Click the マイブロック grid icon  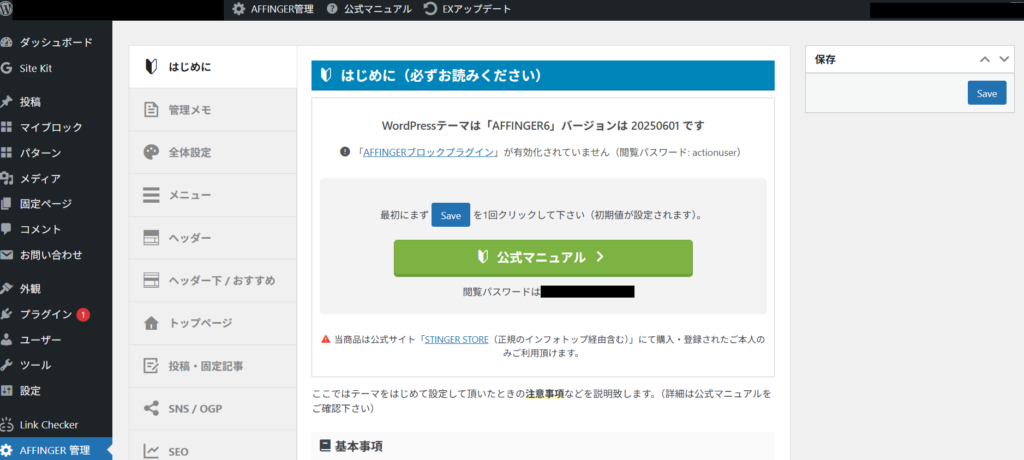[x=7, y=127]
